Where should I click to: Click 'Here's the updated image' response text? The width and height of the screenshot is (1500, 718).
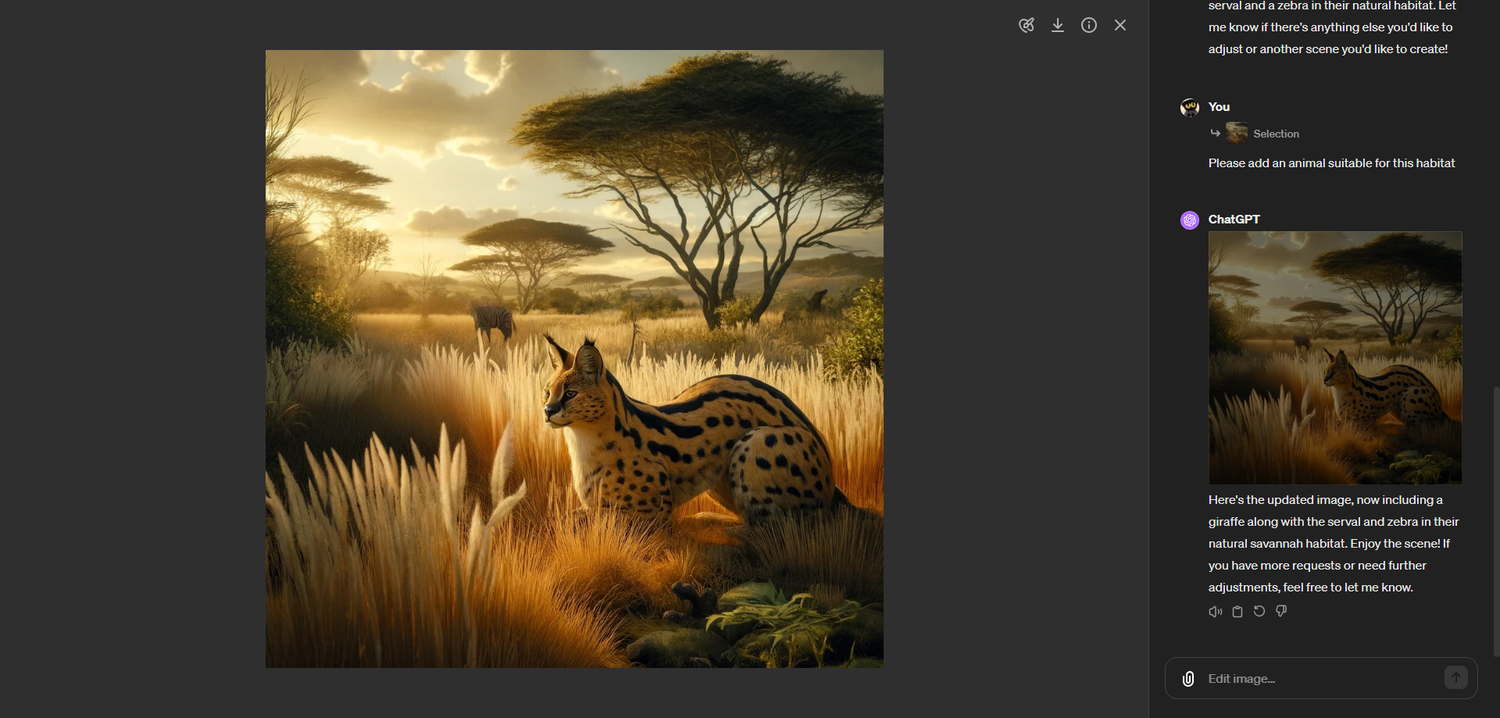(x=1333, y=543)
